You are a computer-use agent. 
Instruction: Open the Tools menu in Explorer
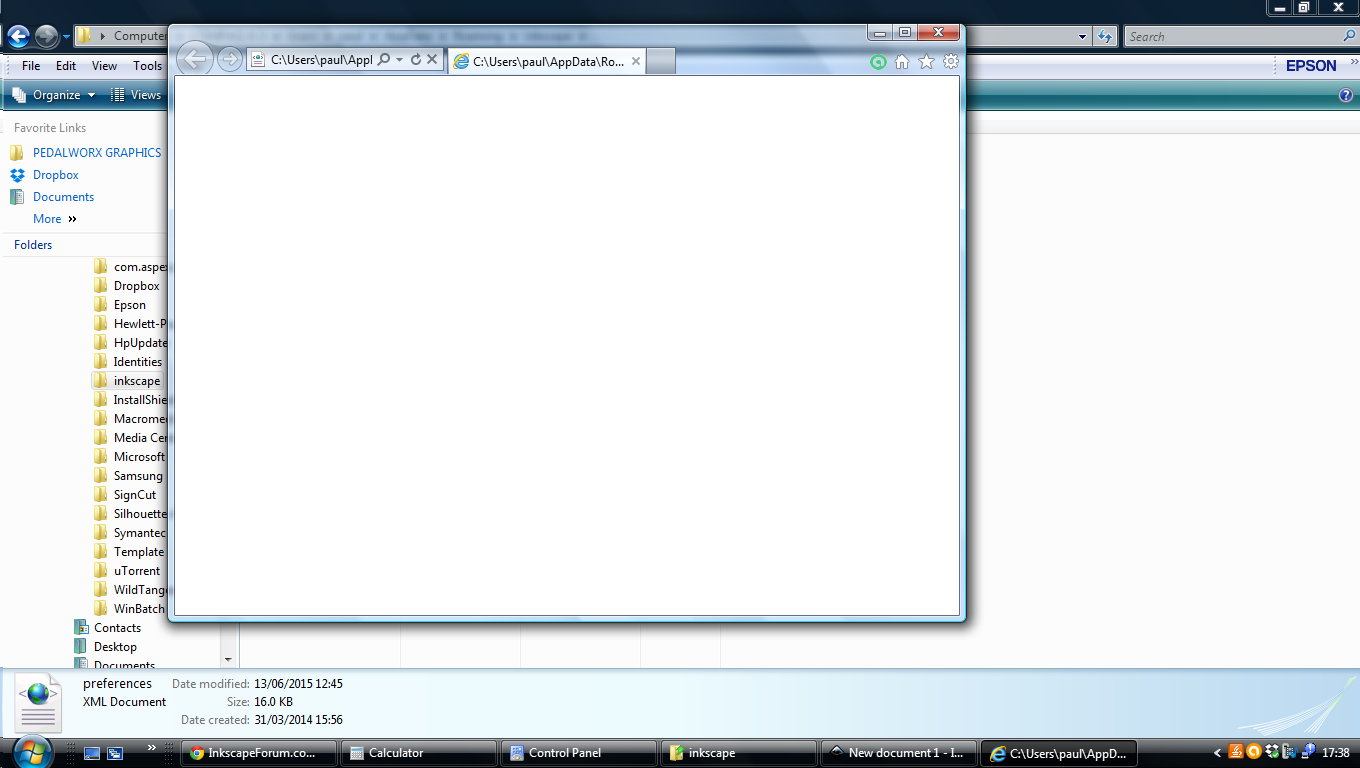tap(147, 65)
